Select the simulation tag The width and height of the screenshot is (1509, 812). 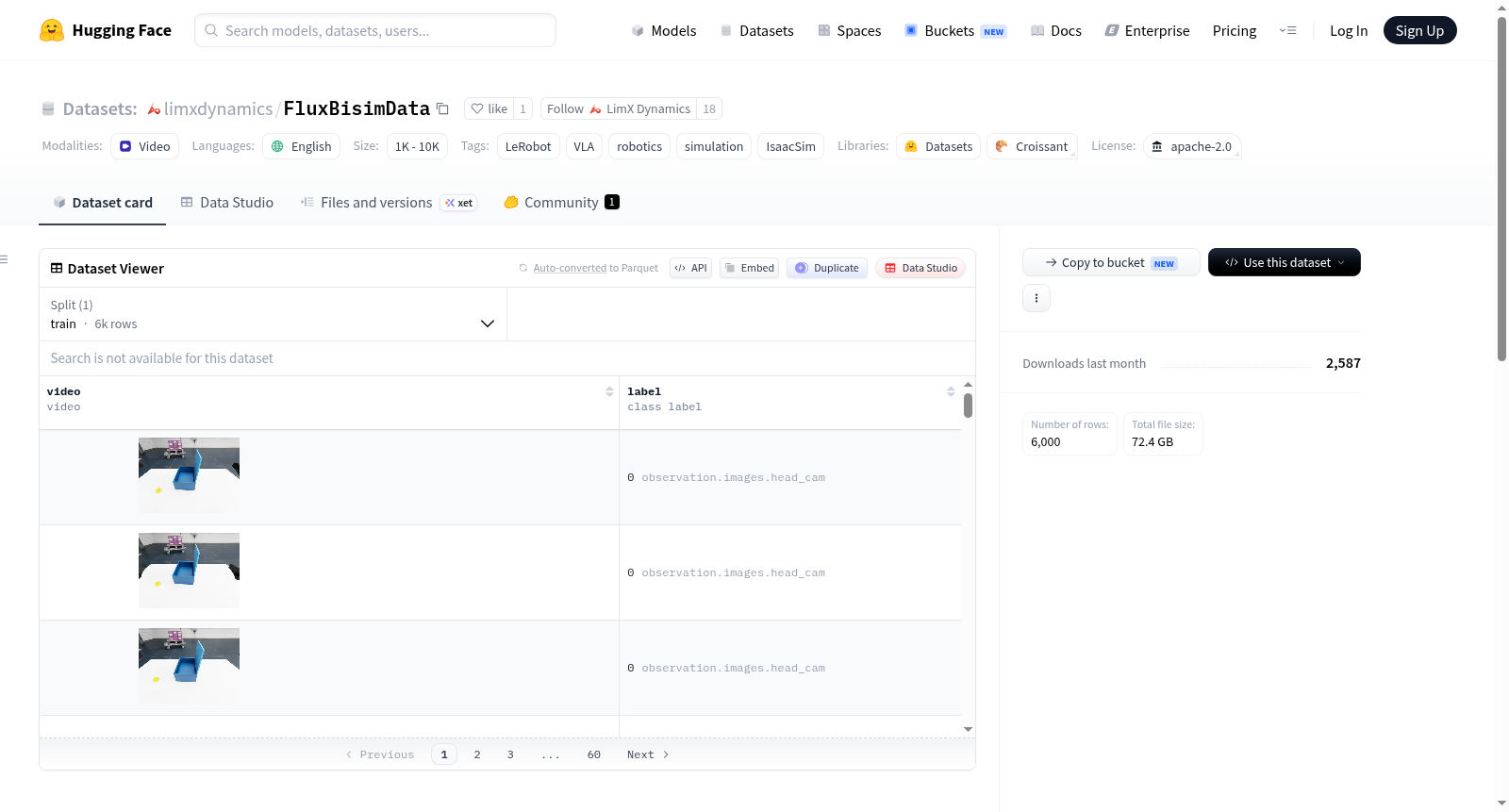pyautogui.click(x=714, y=146)
